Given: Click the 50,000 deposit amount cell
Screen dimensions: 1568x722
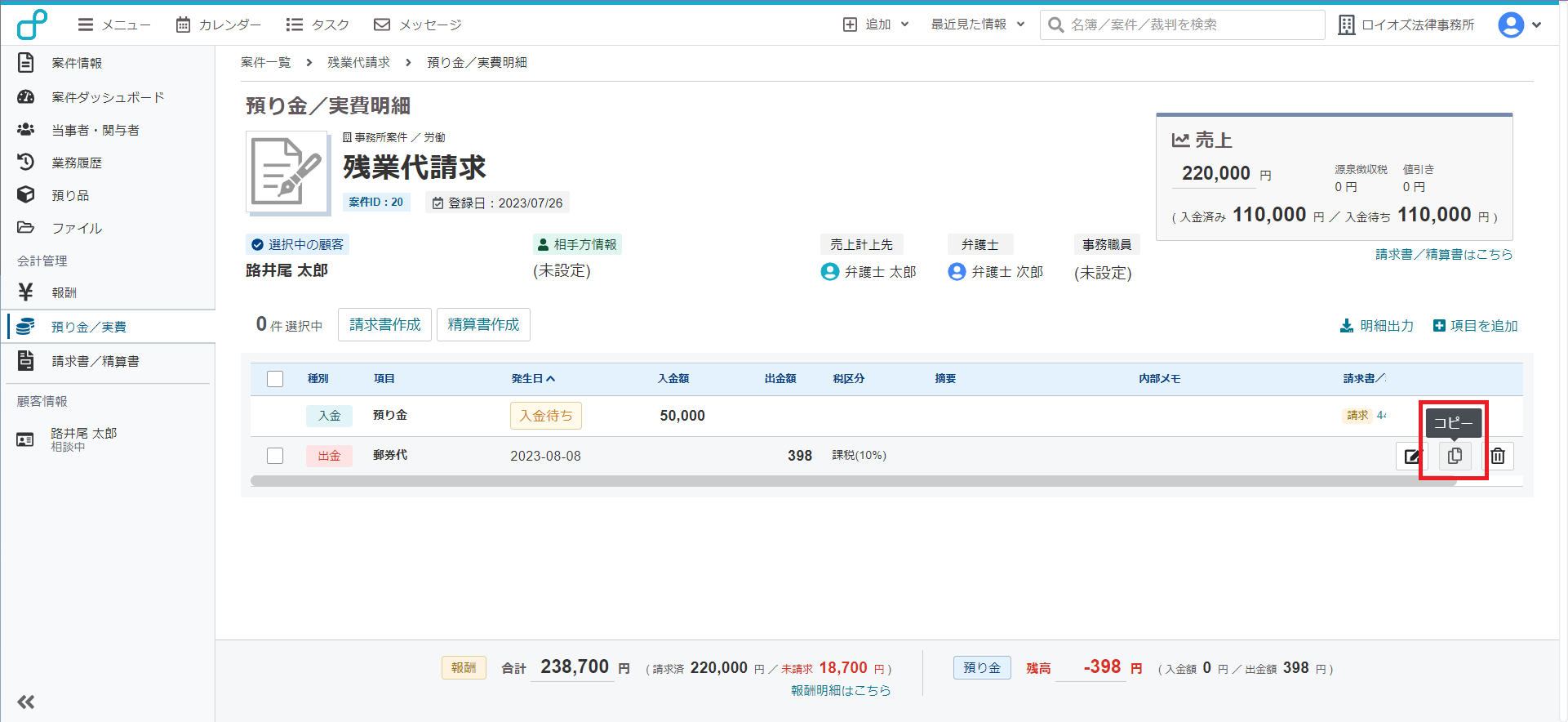Looking at the screenshot, I should tap(682, 416).
